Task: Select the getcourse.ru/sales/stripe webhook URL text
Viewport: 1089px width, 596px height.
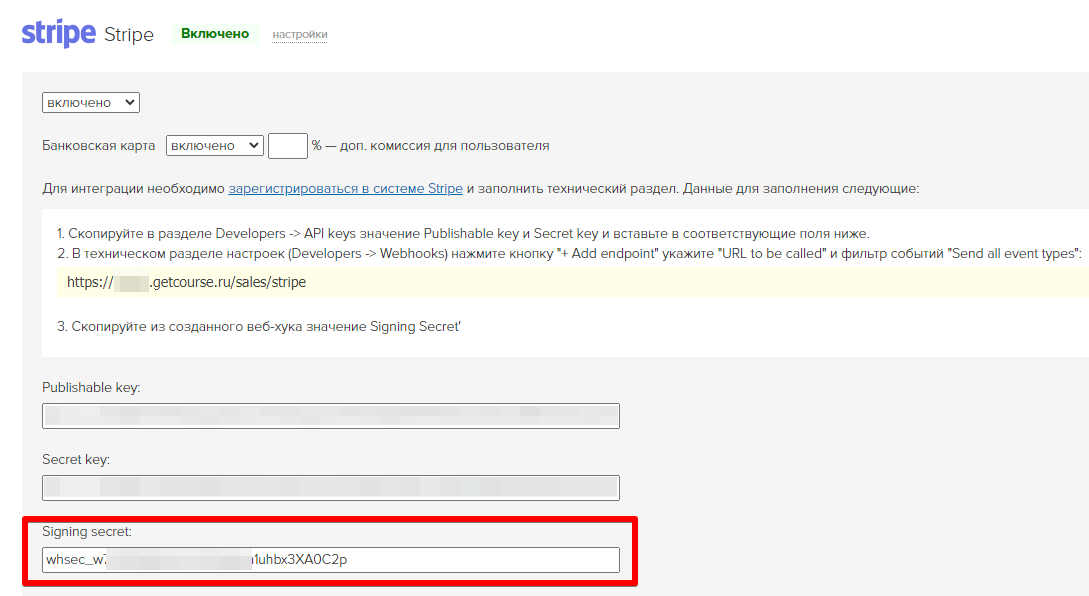Action: pos(186,282)
